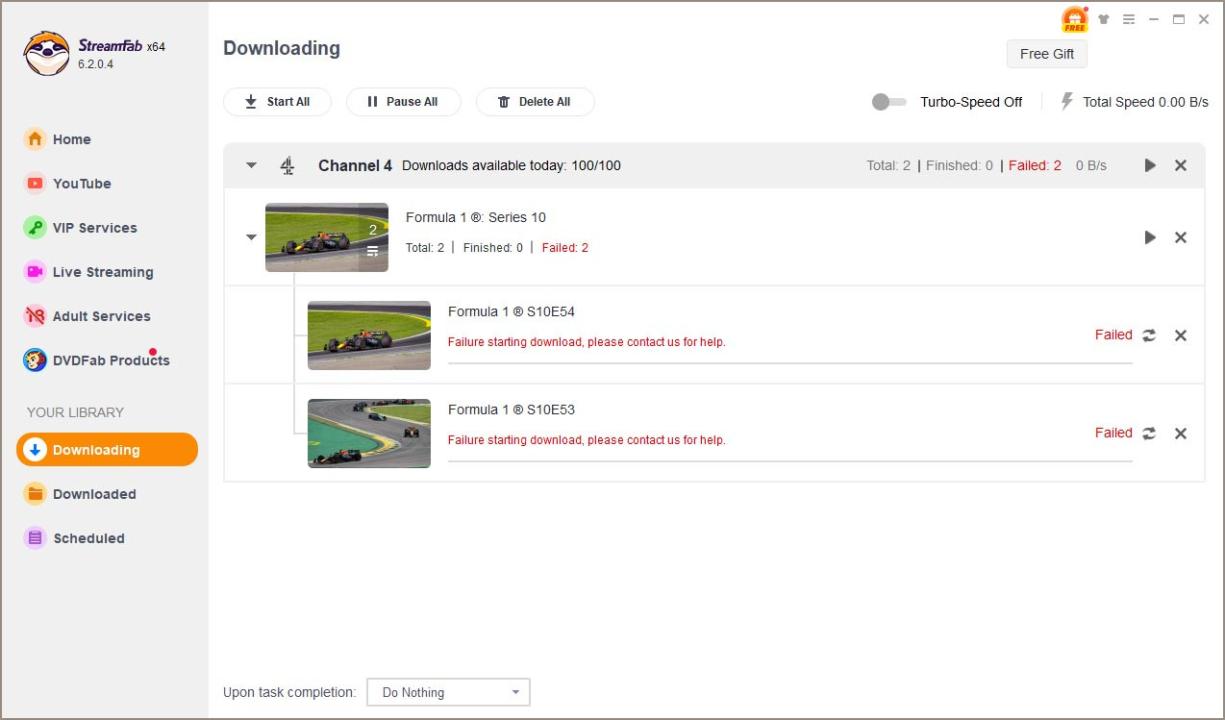Click the Formula 1 ®: Series 10 title
This screenshot has width=1225, height=720.
(x=476, y=218)
